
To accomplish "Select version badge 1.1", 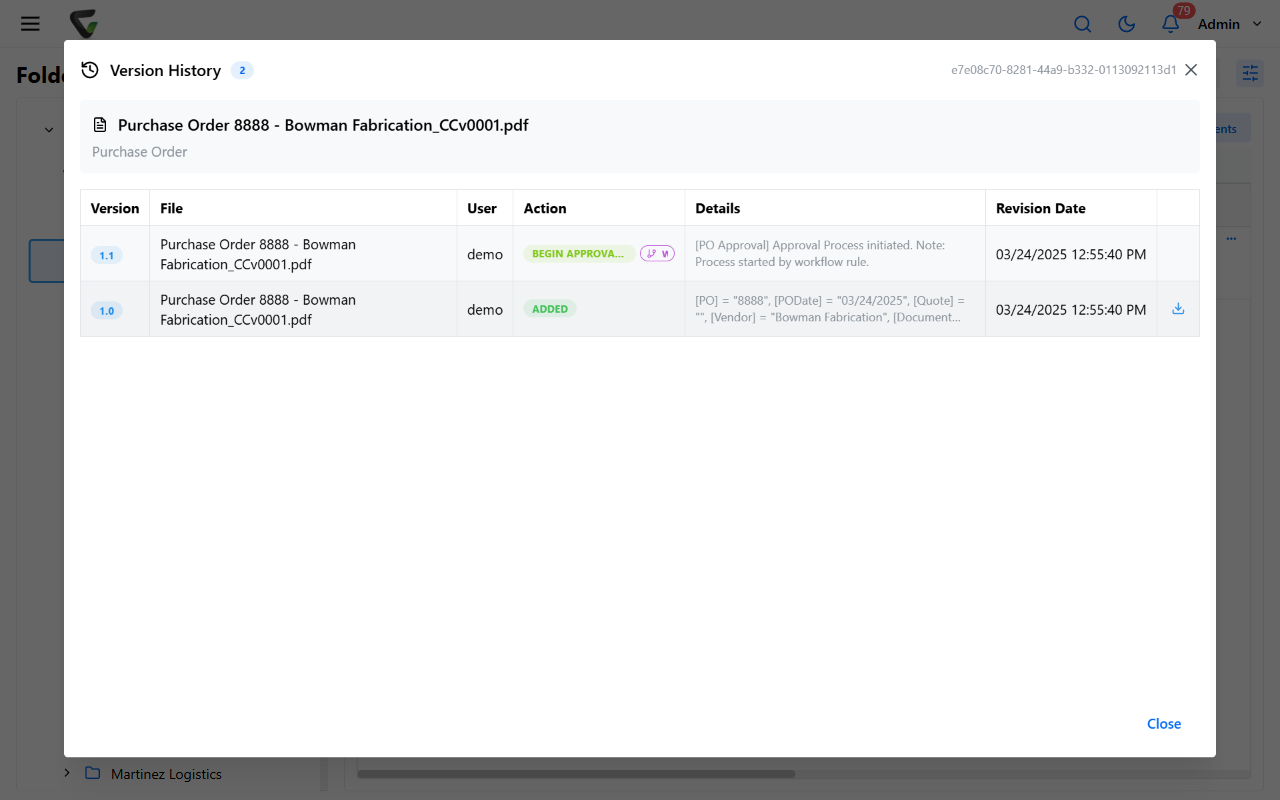I will click(x=106, y=255).
